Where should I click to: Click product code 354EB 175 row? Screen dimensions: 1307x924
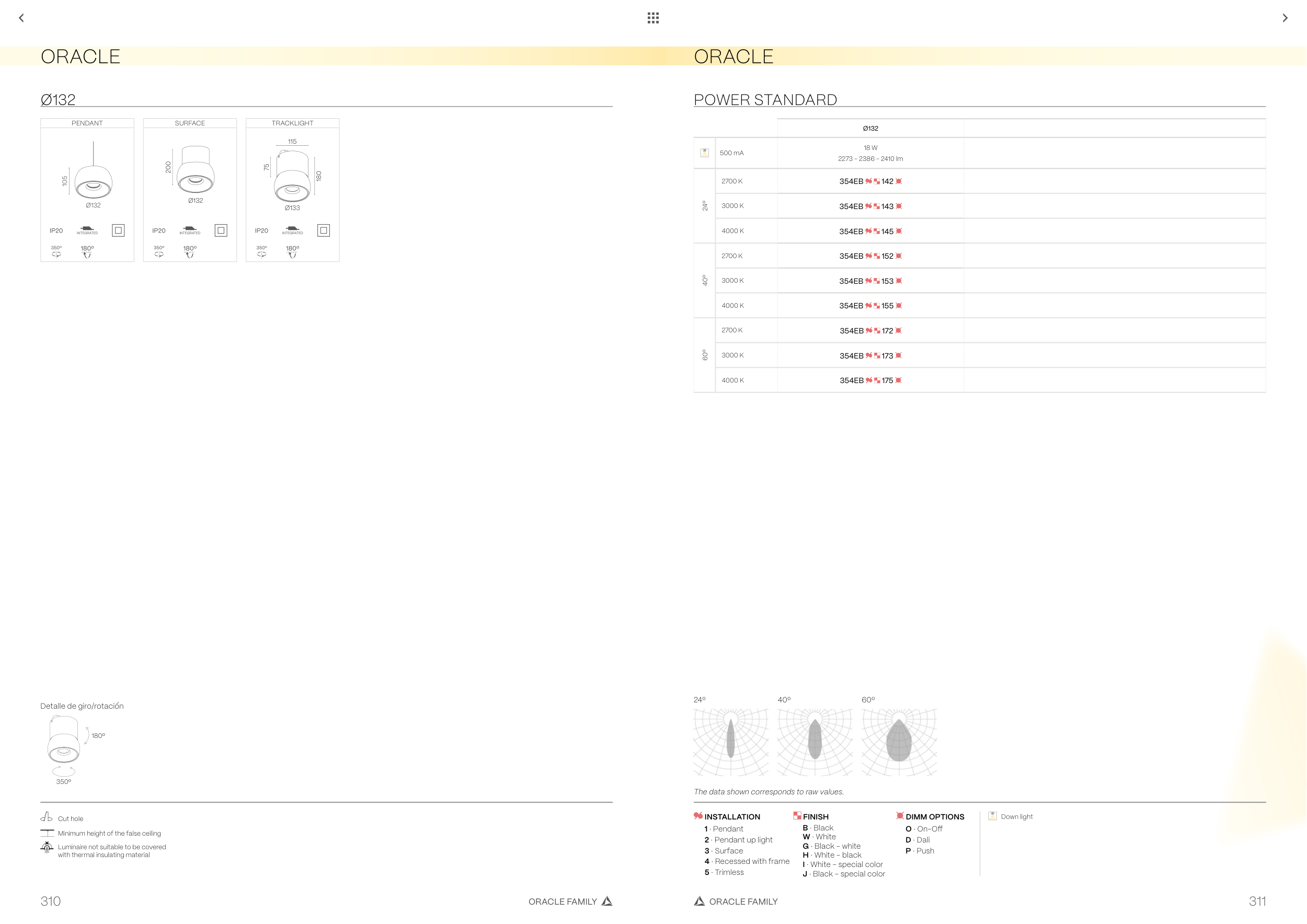(x=870, y=380)
